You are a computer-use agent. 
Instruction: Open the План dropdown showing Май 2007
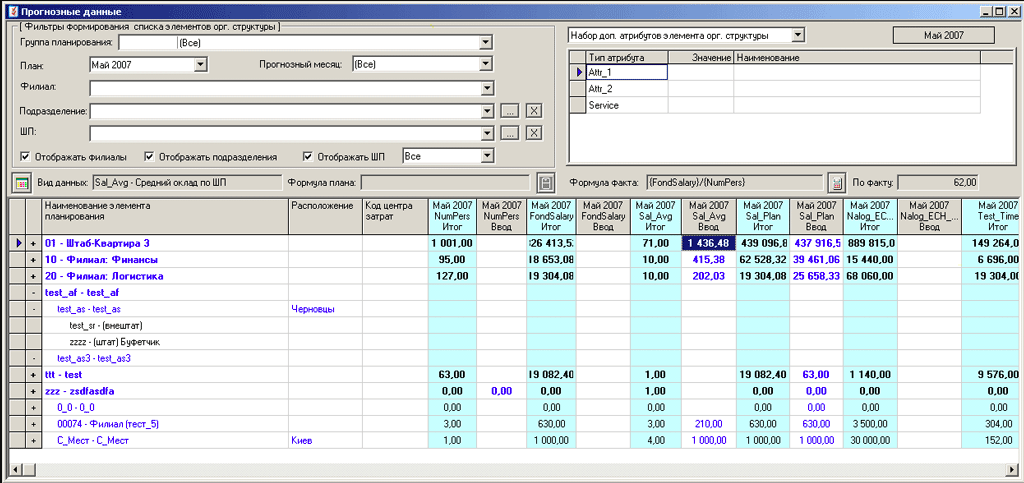coord(200,64)
